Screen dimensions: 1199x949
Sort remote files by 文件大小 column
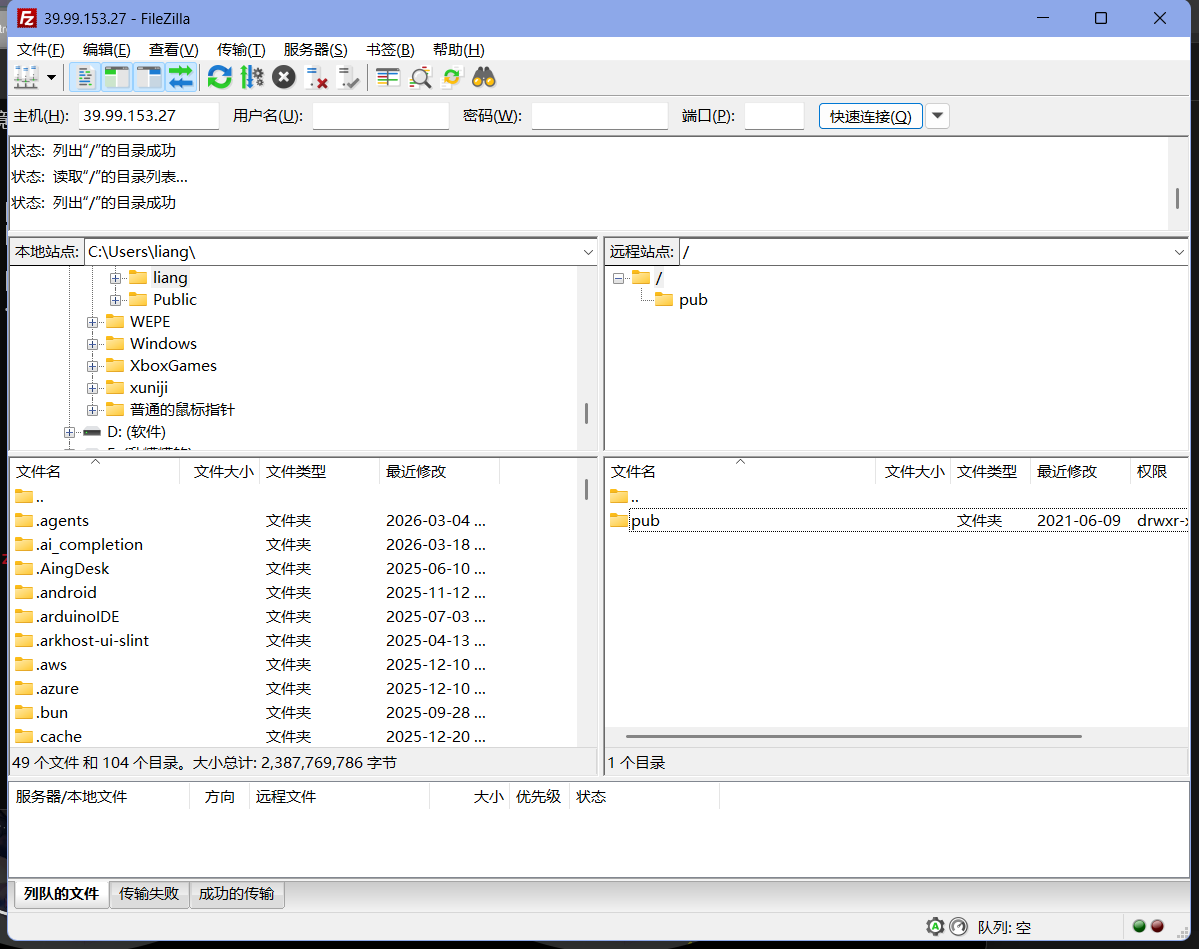click(x=914, y=472)
